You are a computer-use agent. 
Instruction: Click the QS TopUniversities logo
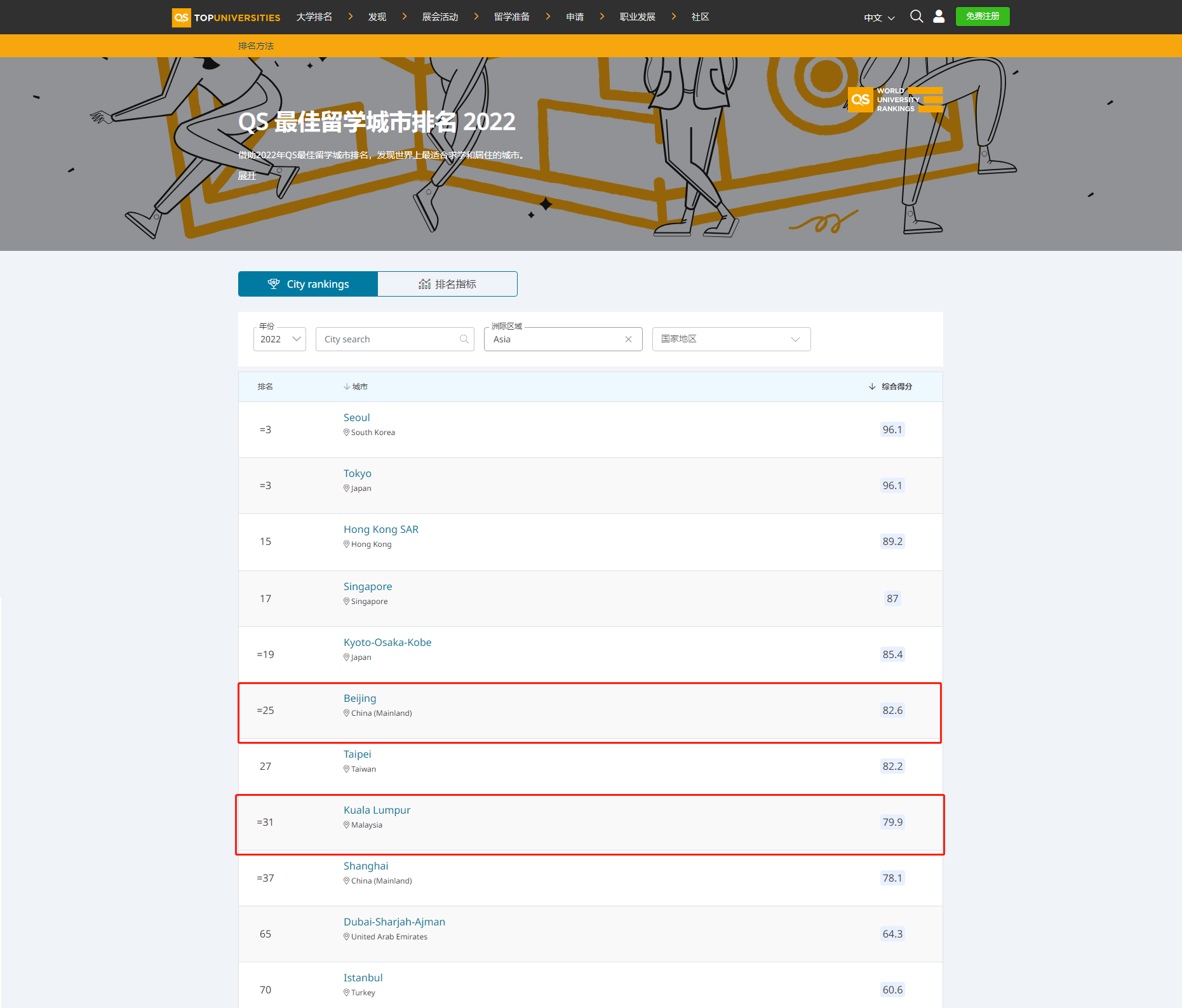tap(226, 17)
